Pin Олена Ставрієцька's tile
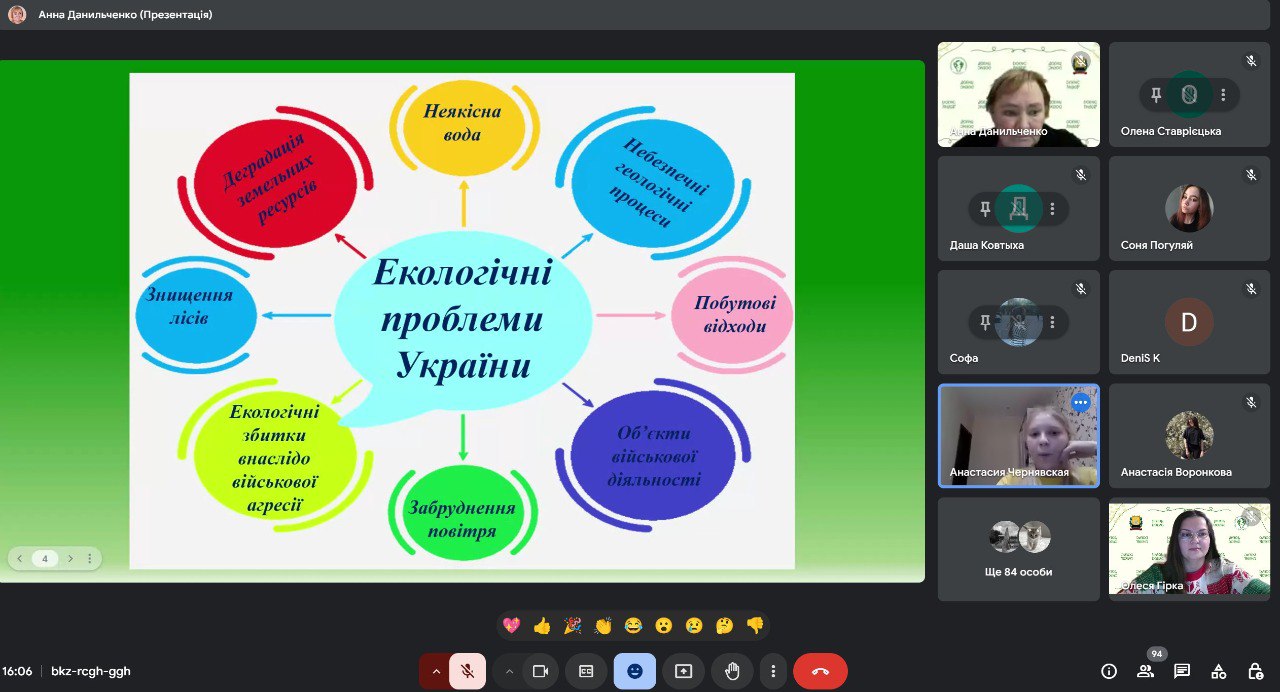 1156,95
